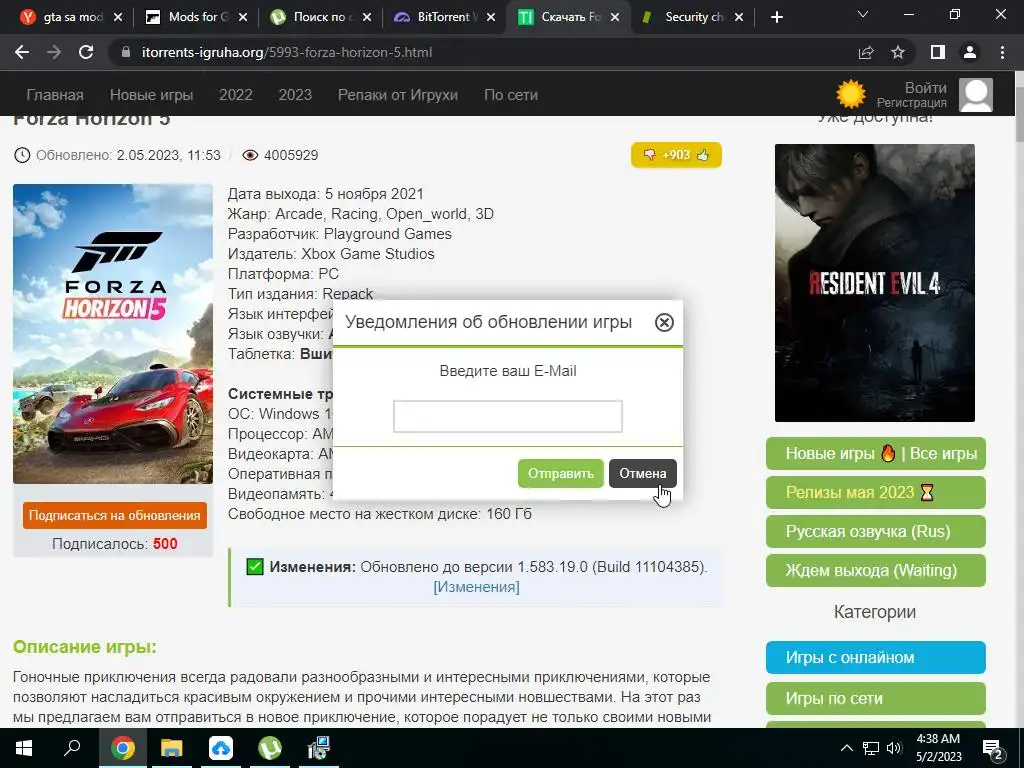Toggle the sun theme icon
1024x768 pixels.
pos(851,95)
